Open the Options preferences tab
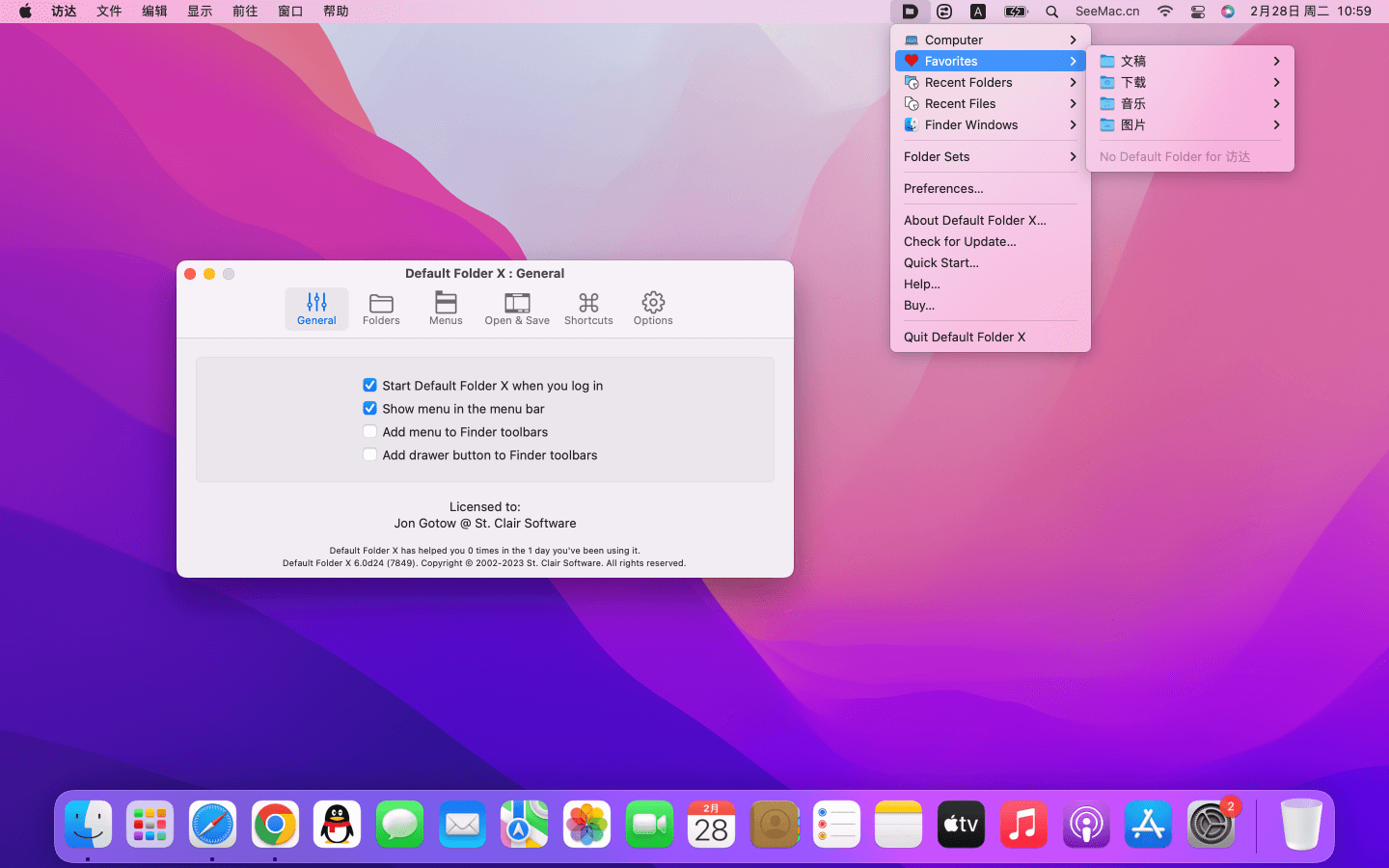1389x868 pixels. coord(653,309)
